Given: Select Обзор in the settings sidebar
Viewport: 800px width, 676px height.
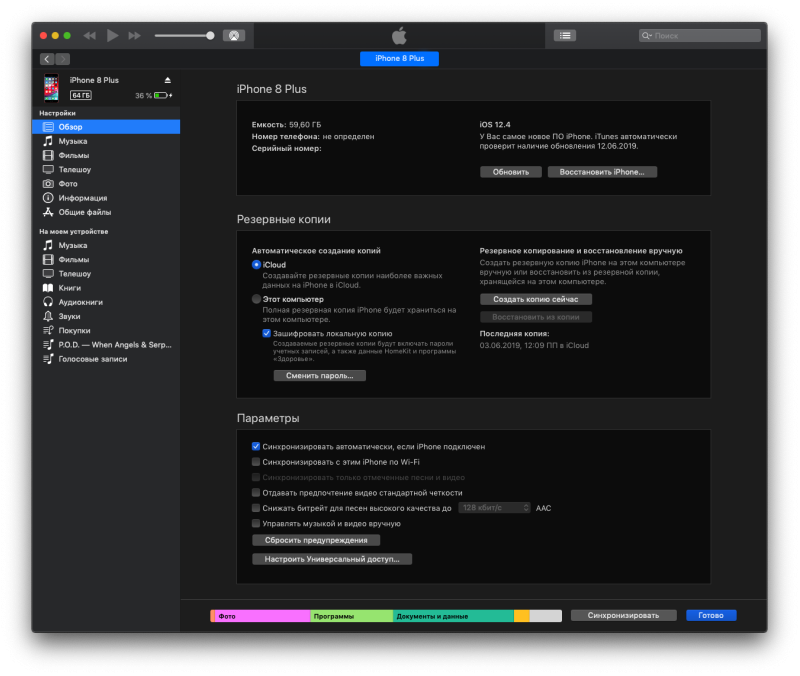Looking at the screenshot, I should [106, 127].
